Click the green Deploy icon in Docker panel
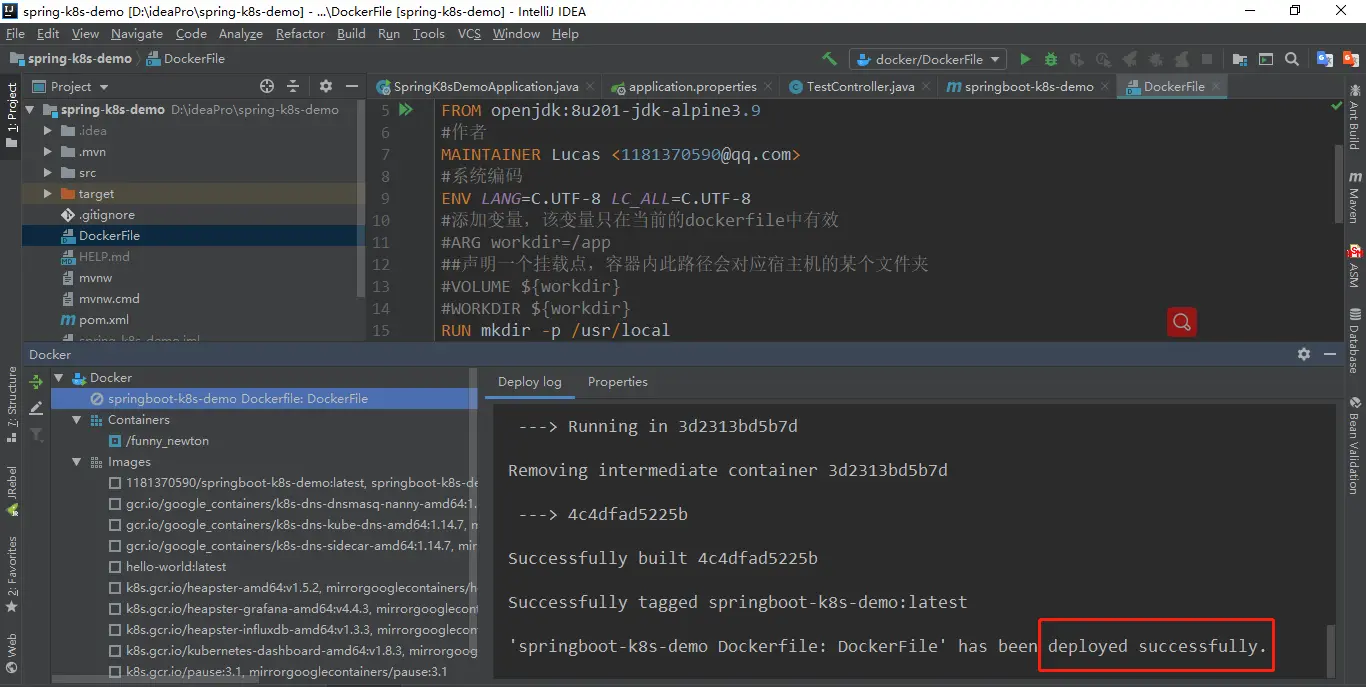This screenshot has width=1366, height=687. 36,382
